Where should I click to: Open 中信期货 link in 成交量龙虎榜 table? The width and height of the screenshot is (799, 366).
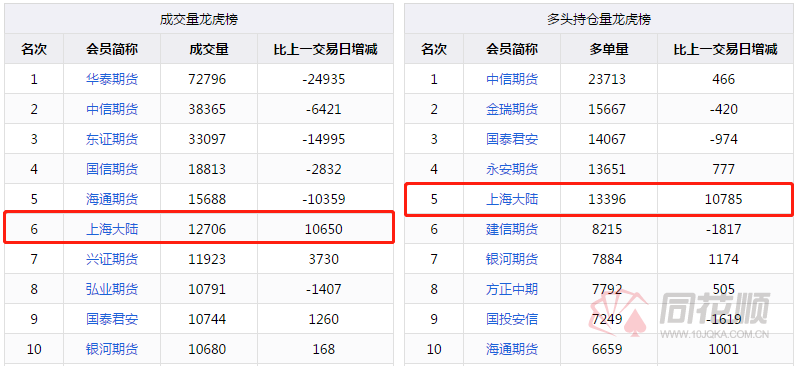(112, 109)
